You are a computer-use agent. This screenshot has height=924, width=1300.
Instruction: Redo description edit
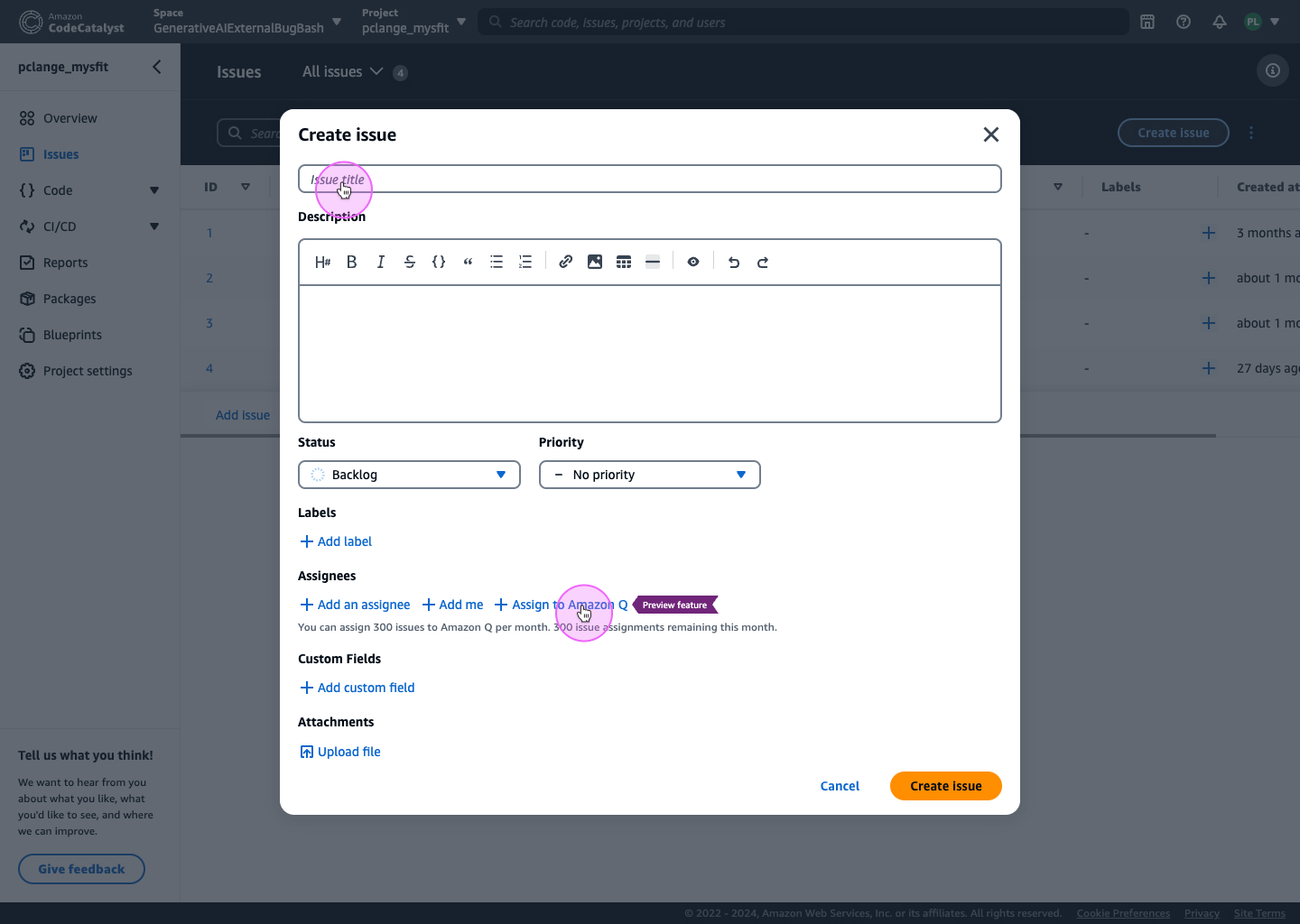tap(763, 262)
